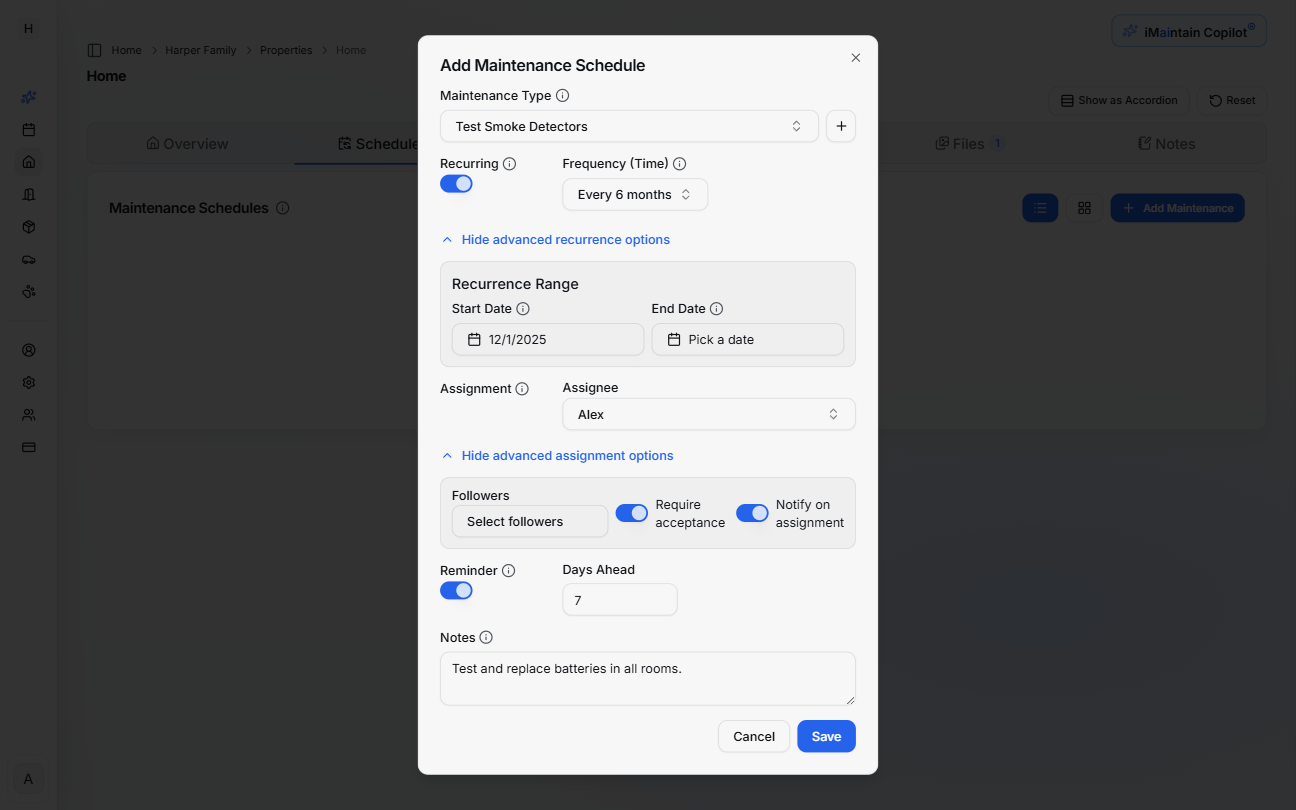Open the Notes tab
1296x810 pixels.
pyautogui.click(x=1165, y=143)
